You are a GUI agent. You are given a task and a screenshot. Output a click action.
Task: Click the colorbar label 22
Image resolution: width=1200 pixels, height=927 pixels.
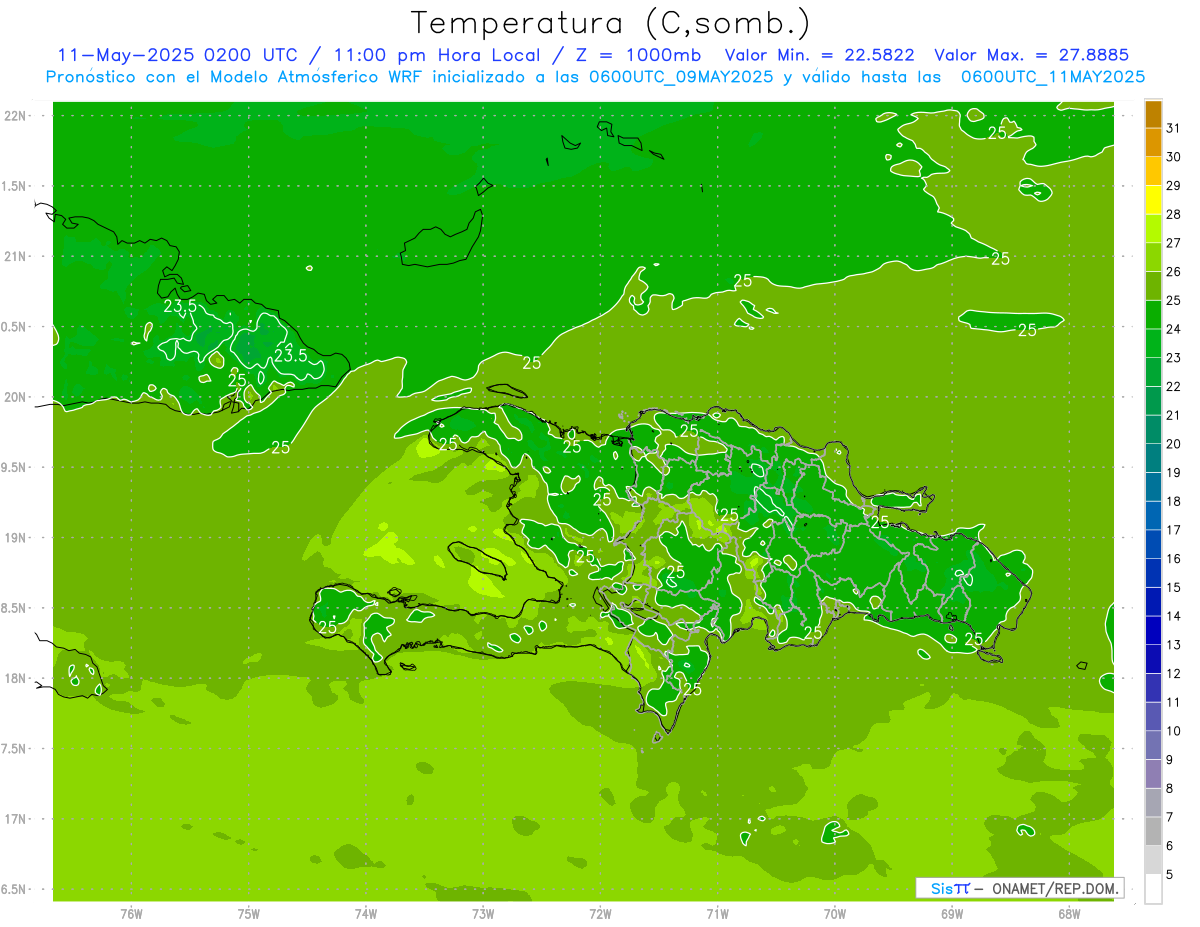[1174, 387]
